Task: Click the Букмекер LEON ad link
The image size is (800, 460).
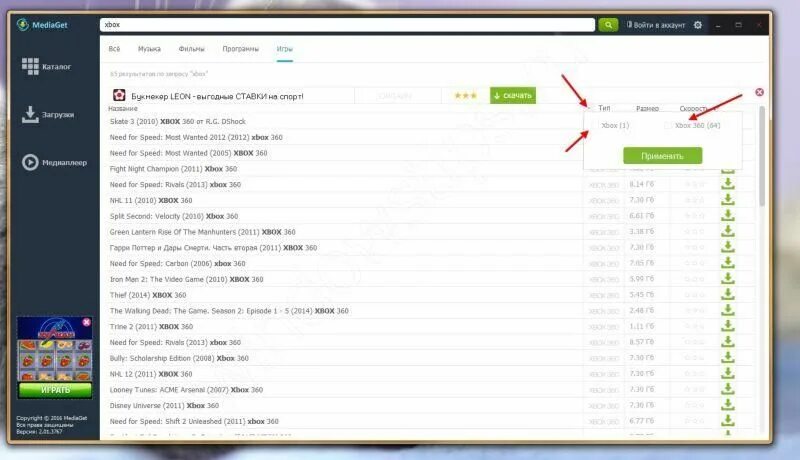Action: pos(217,96)
